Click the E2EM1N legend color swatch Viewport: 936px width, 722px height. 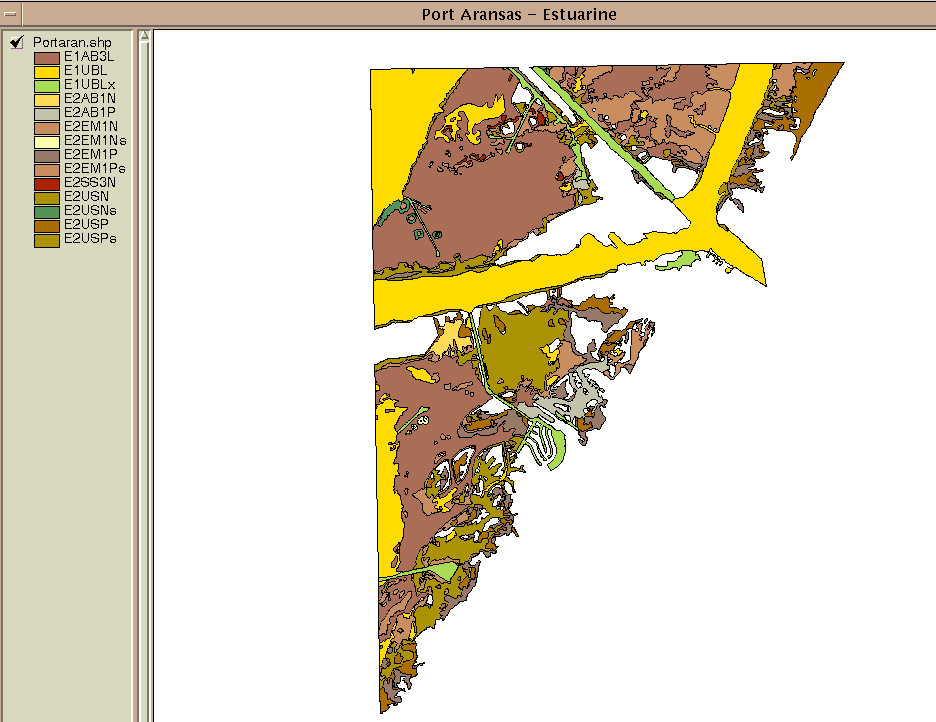pyautogui.click(x=47, y=128)
